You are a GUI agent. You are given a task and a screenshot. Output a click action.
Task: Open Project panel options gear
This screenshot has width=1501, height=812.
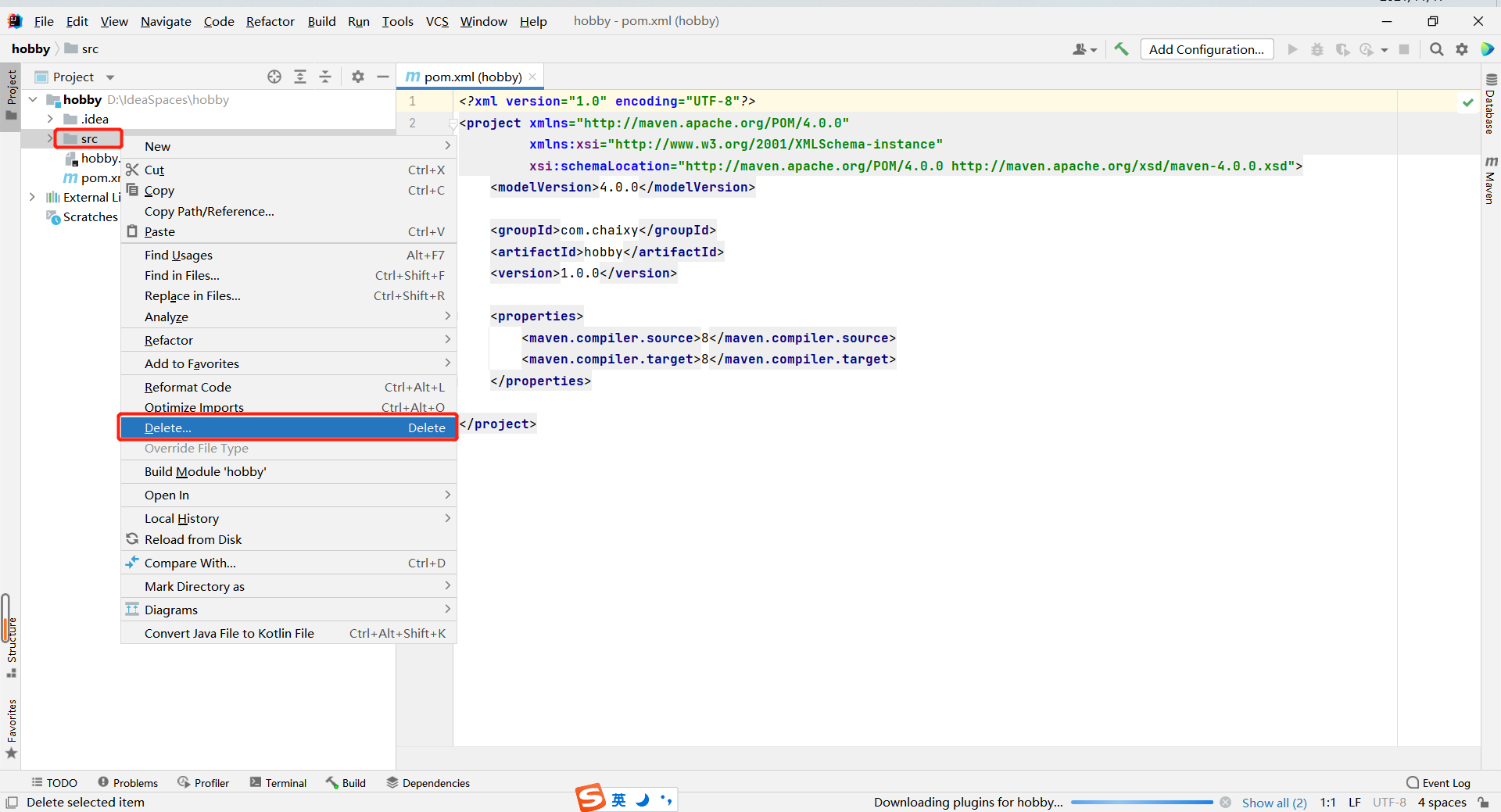pyautogui.click(x=358, y=77)
